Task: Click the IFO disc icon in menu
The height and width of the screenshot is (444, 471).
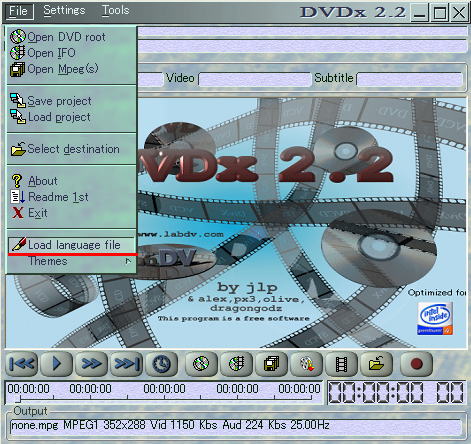Action: (x=17, y=53)
